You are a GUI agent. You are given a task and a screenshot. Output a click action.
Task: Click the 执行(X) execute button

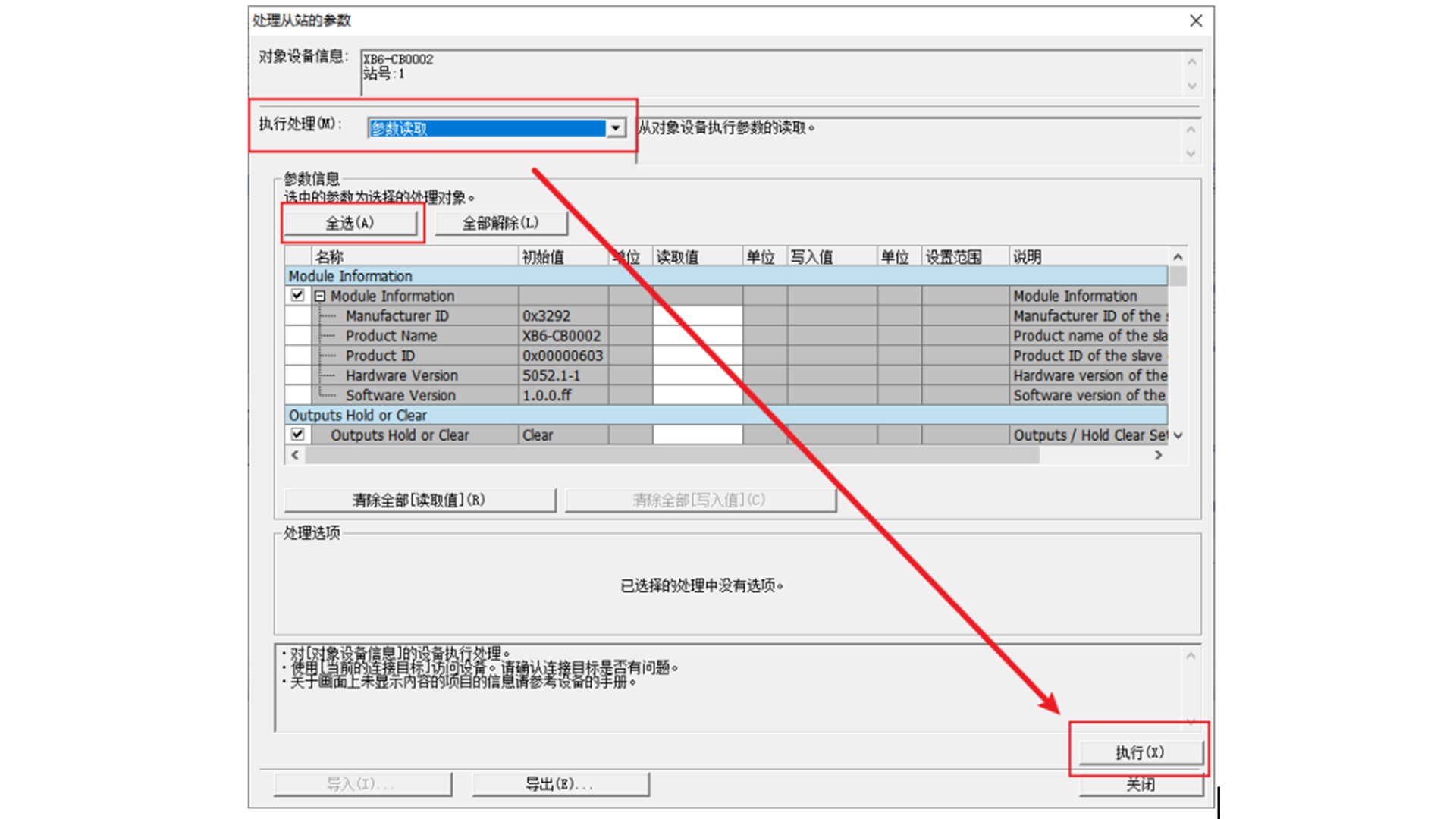click(1141, 752)
